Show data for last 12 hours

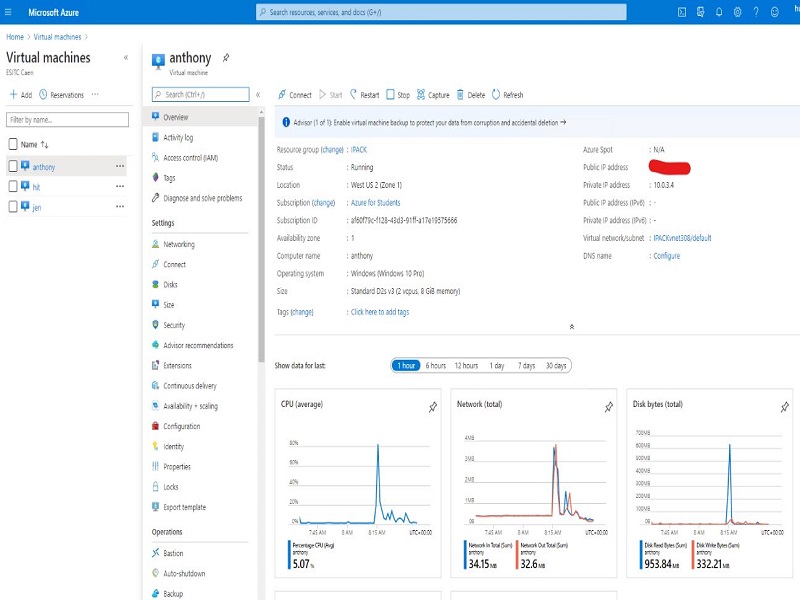click(466, 365)
